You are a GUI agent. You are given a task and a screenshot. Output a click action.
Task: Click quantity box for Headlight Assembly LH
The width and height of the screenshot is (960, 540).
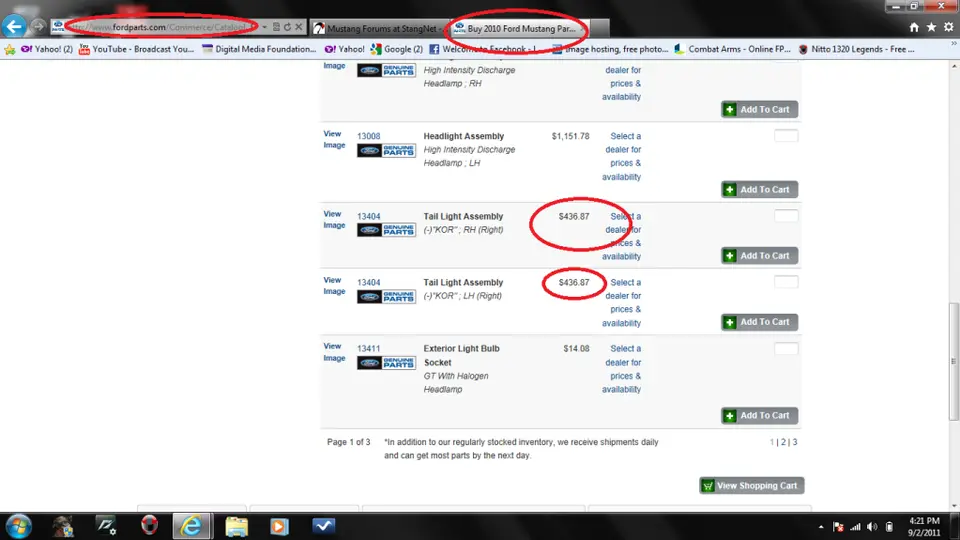click(786, 136)
